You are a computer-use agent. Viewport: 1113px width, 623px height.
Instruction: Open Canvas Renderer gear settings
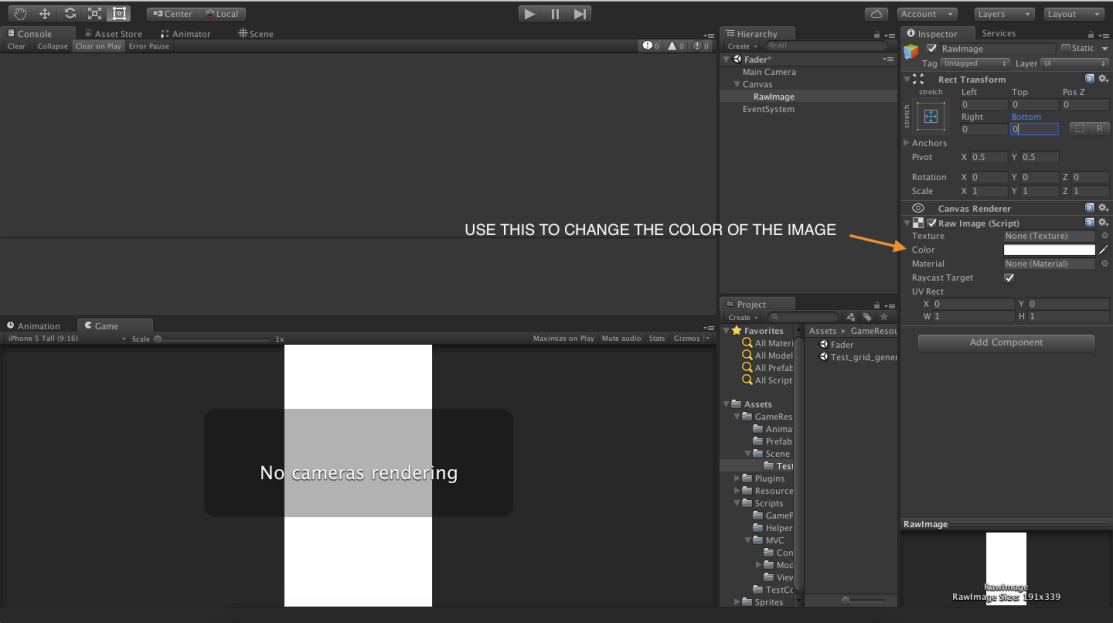coord(1103,209)
